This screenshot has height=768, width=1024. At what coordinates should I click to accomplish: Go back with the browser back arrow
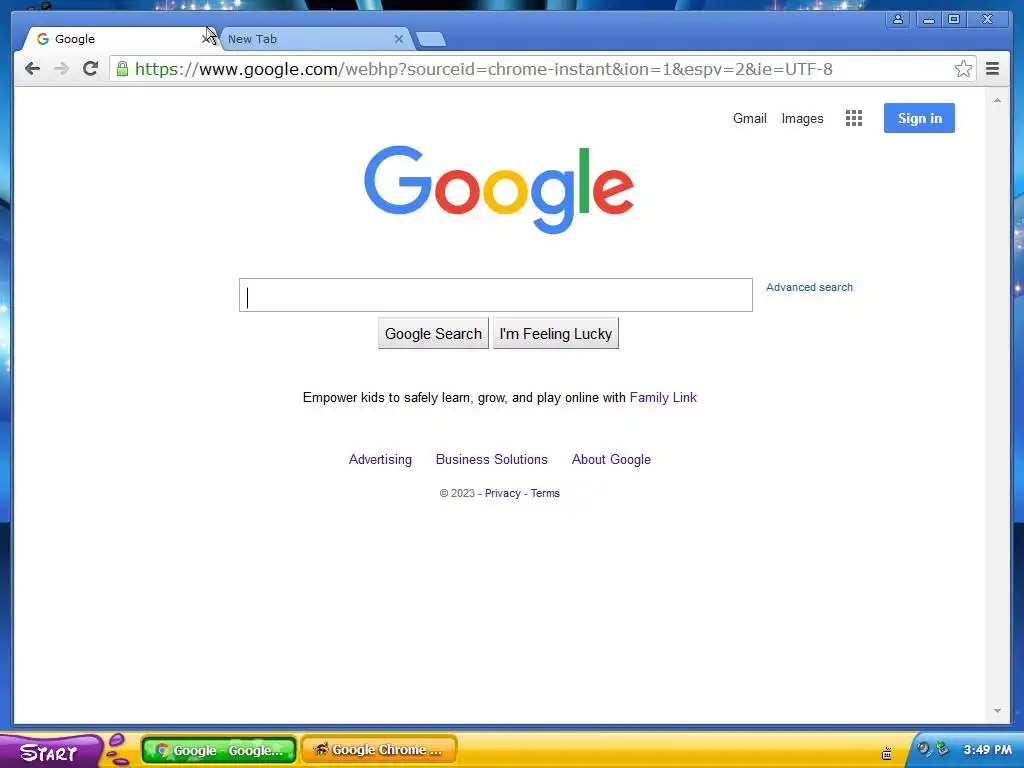(x=32, y=69)
